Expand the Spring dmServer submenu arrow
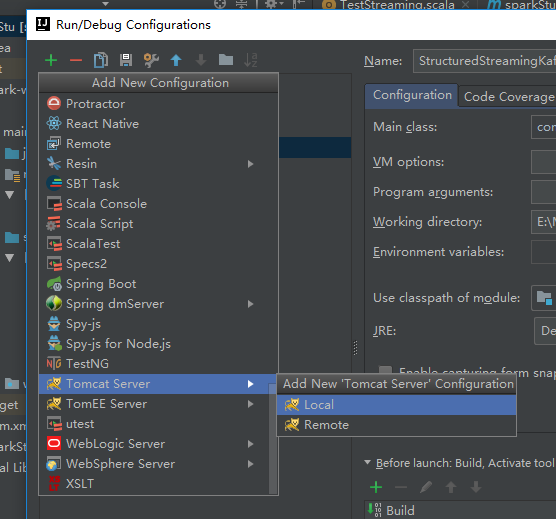The width and height of the screenshot is (556, 519). pos(250,304)
